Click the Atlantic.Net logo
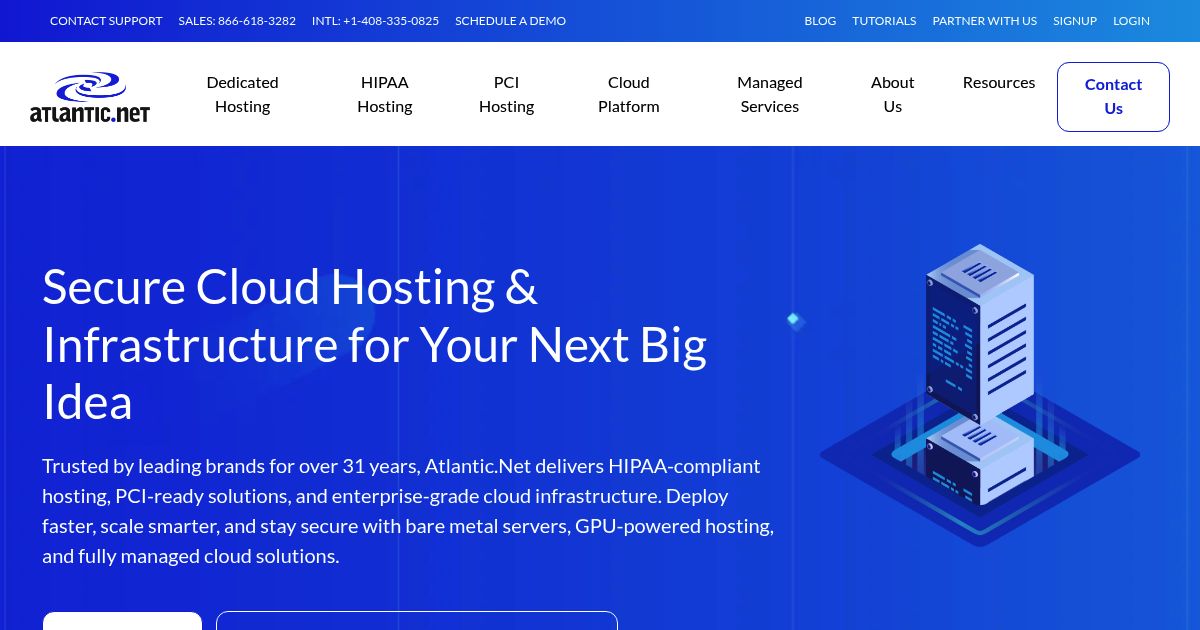 click(x=90, y=97)
